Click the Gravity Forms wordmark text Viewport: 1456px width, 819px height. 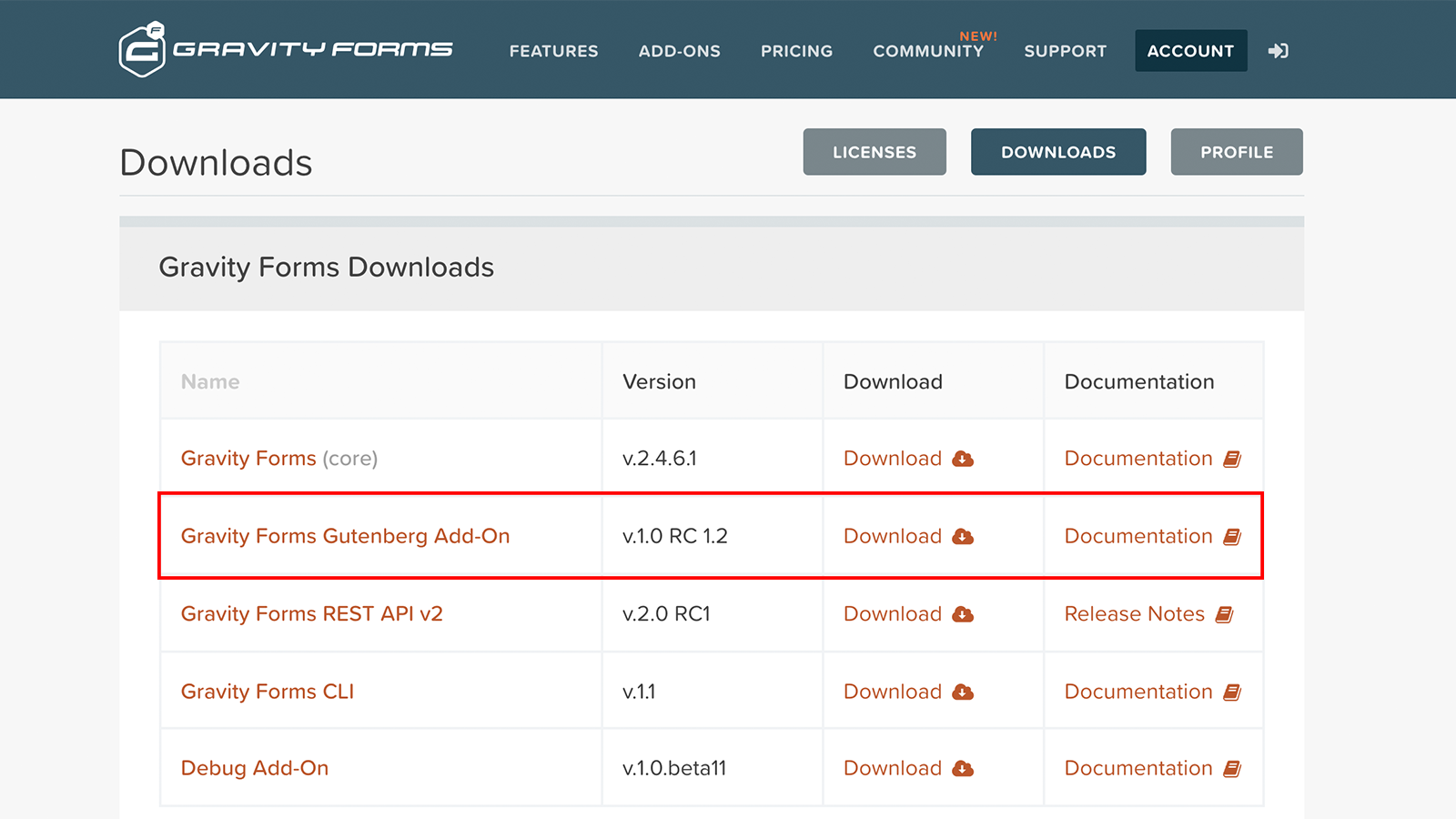point(312,49)
